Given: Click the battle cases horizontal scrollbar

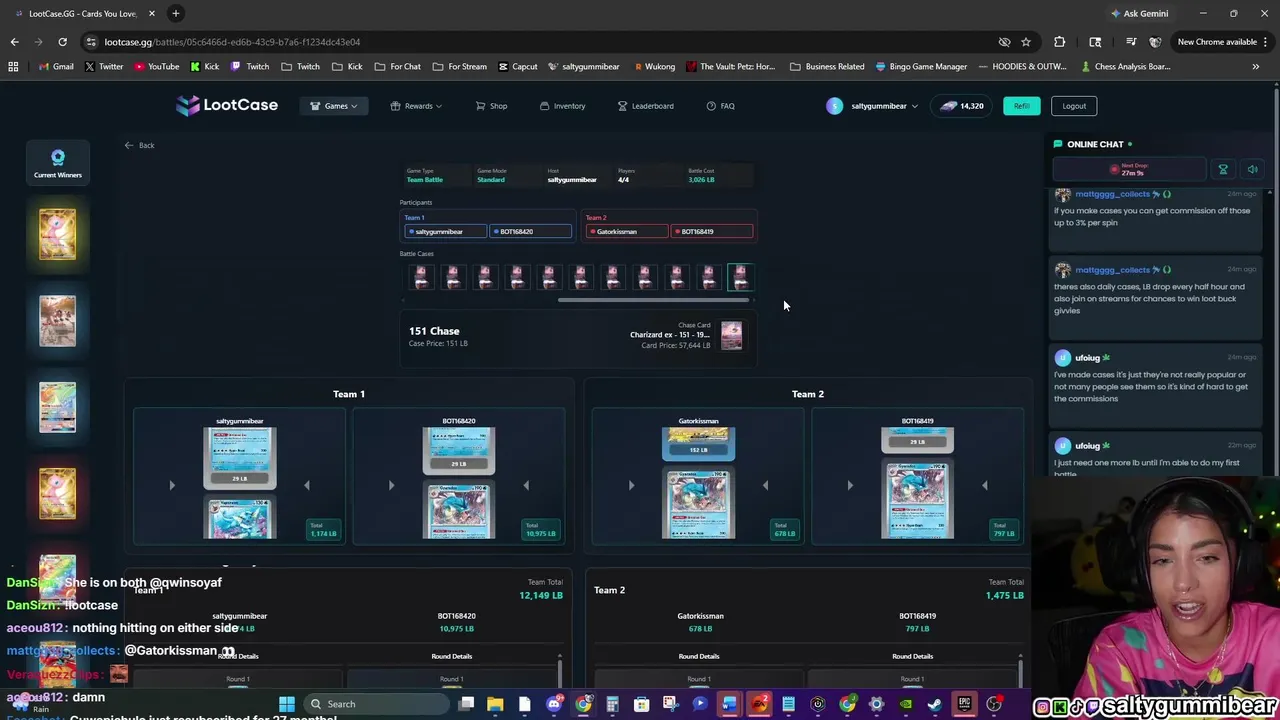Looking at the screenshot, I should pos(655,299).
